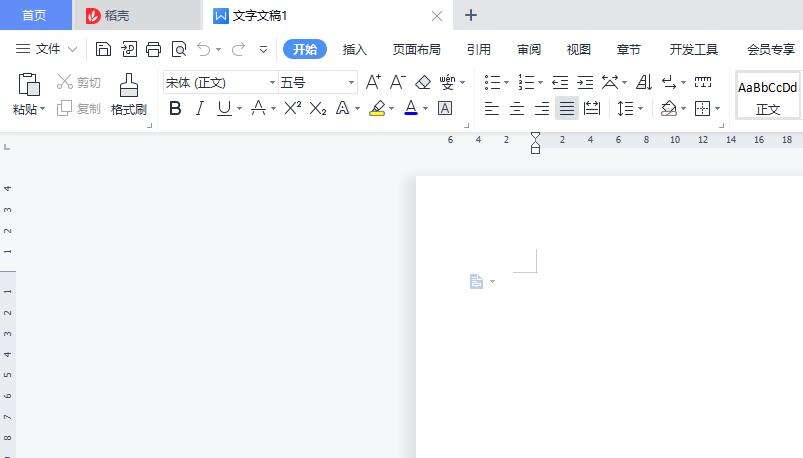Increase font size with A+ icon

[373, 82]
